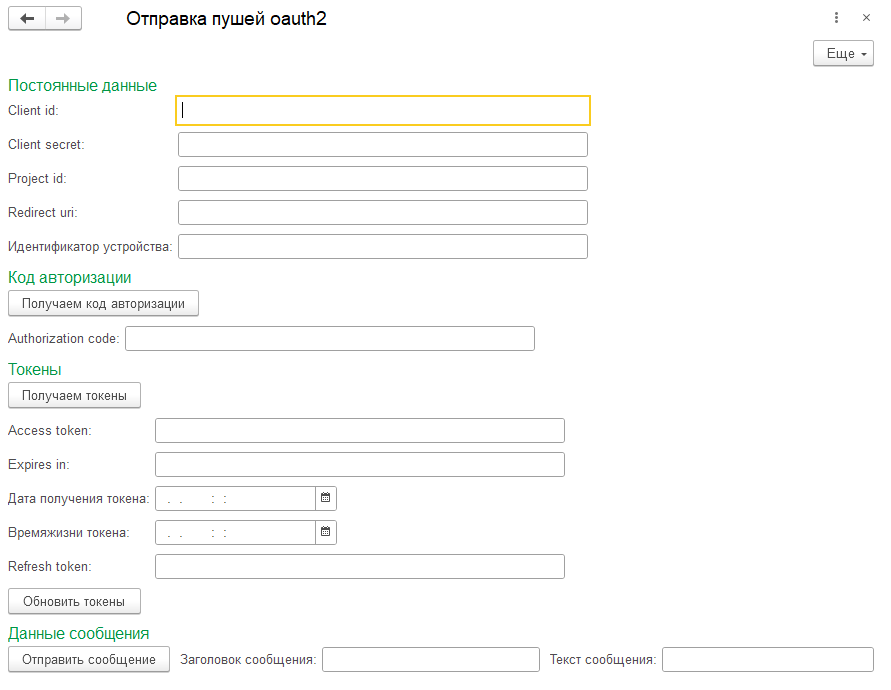
Task: Click into the Redirect uri field
Action: tap(382, 213)
